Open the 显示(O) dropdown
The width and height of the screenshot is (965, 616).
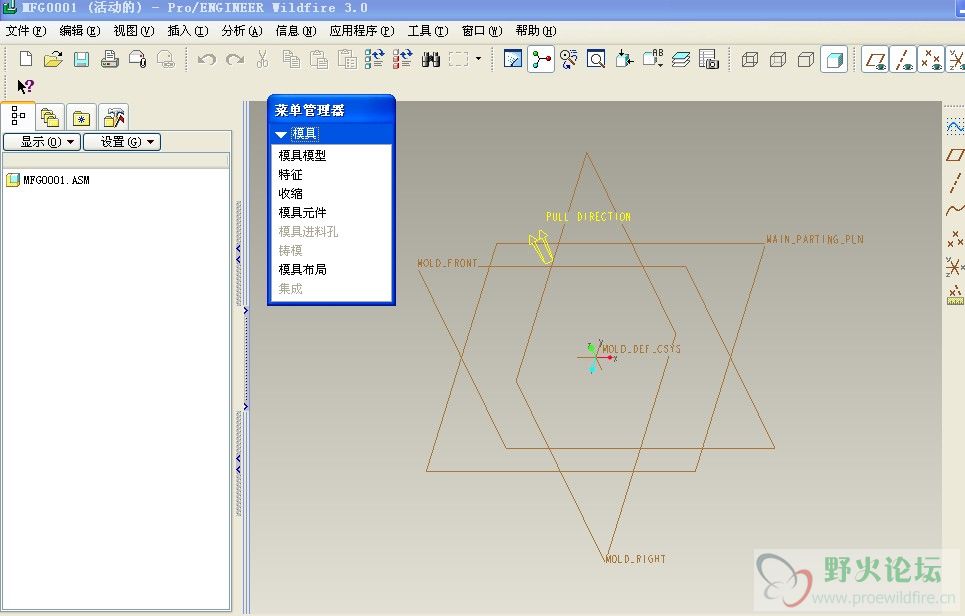[x=42, y=142]
